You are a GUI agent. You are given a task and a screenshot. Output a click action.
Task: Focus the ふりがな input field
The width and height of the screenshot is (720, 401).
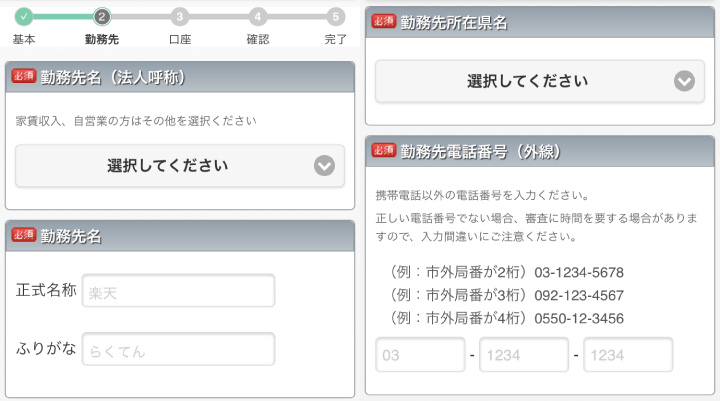coord(179,349)
